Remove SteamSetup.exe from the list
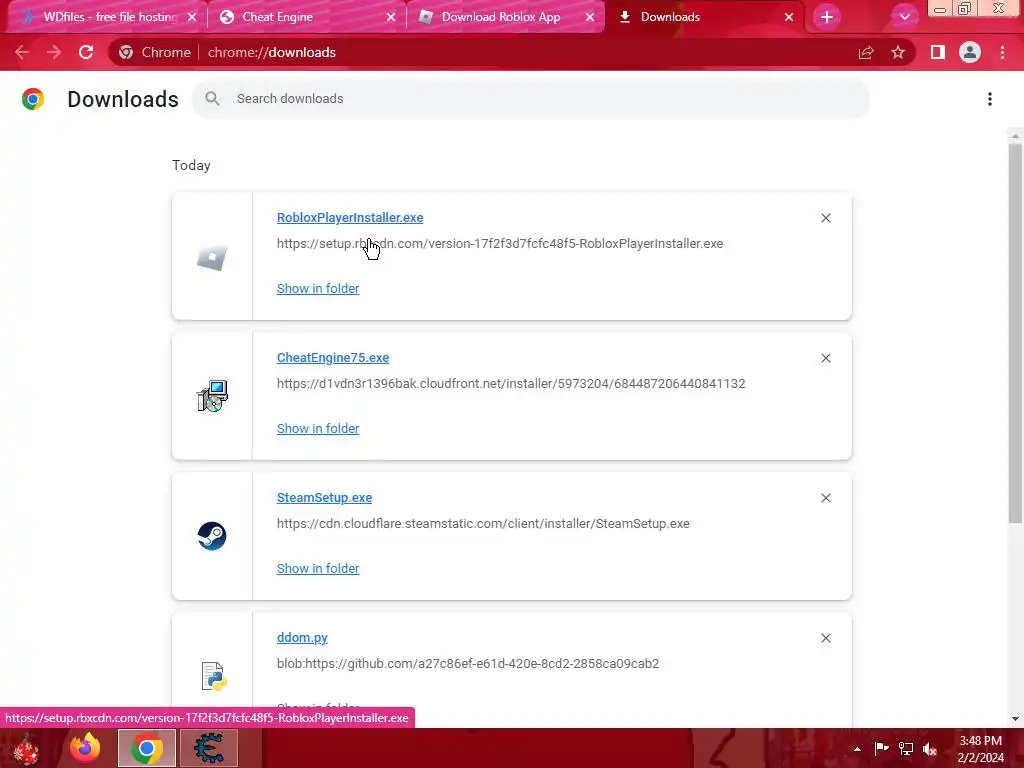 [825, 498]
